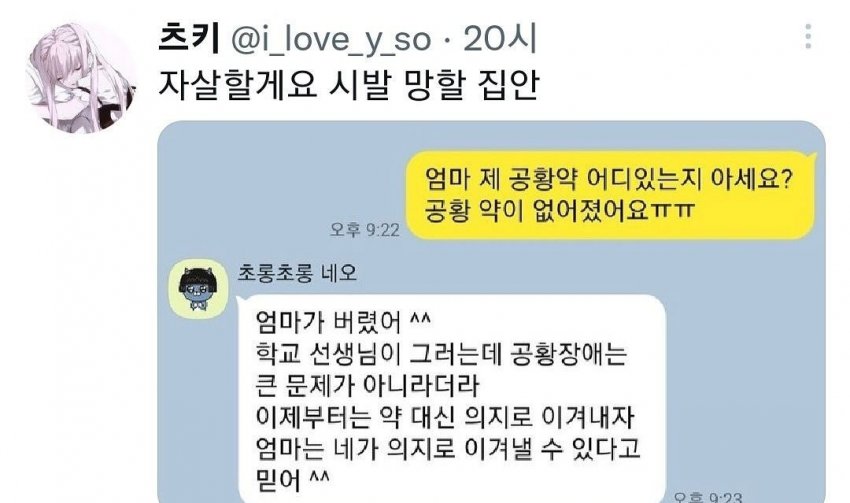Select the line starting 엄마 제 공황약

click(x=609, y=179)
